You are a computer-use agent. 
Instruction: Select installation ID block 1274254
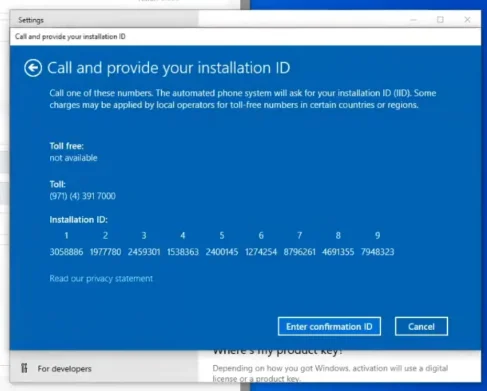(x=261, y=252)
